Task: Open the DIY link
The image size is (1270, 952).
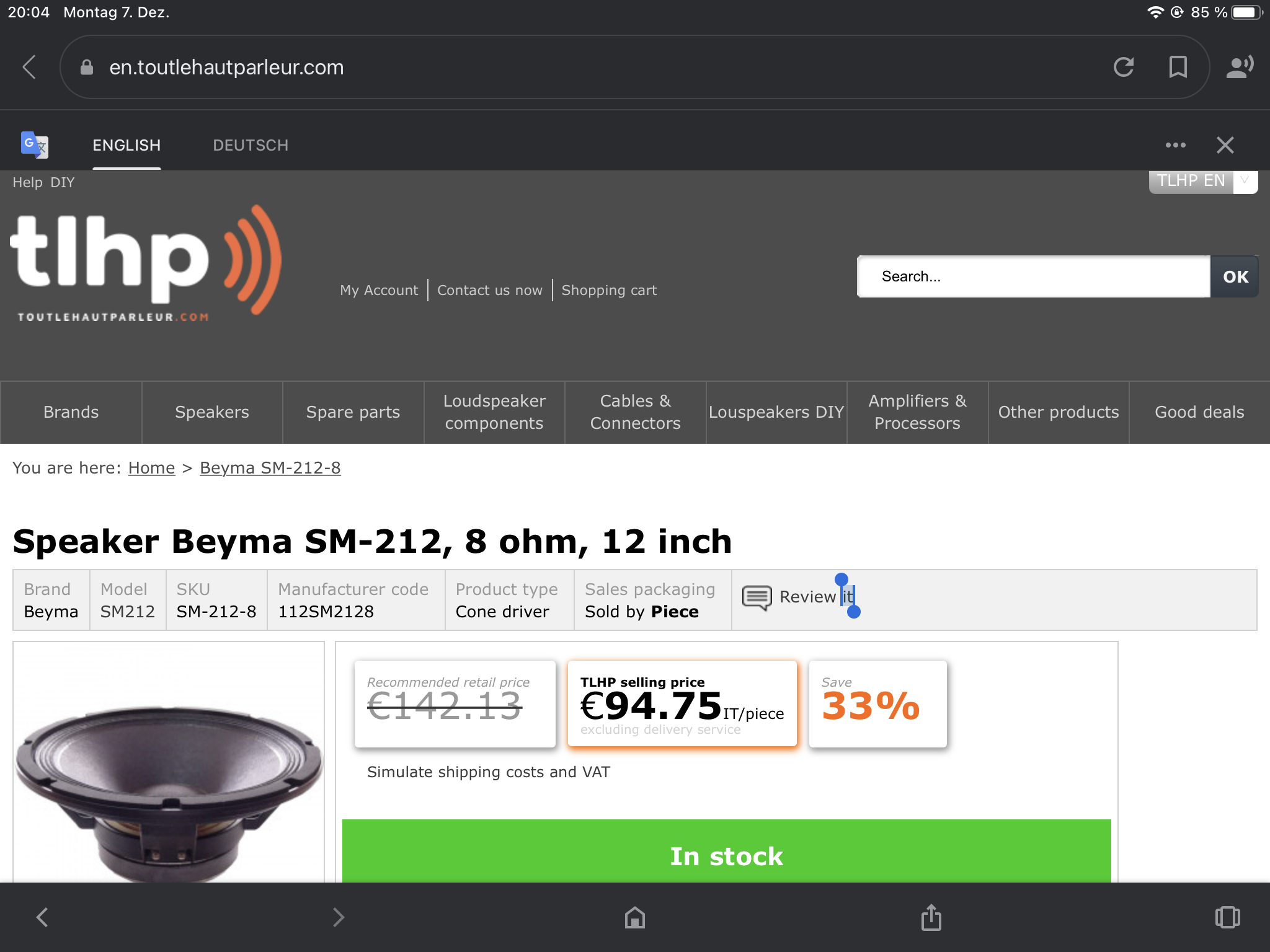Action: 62,182
